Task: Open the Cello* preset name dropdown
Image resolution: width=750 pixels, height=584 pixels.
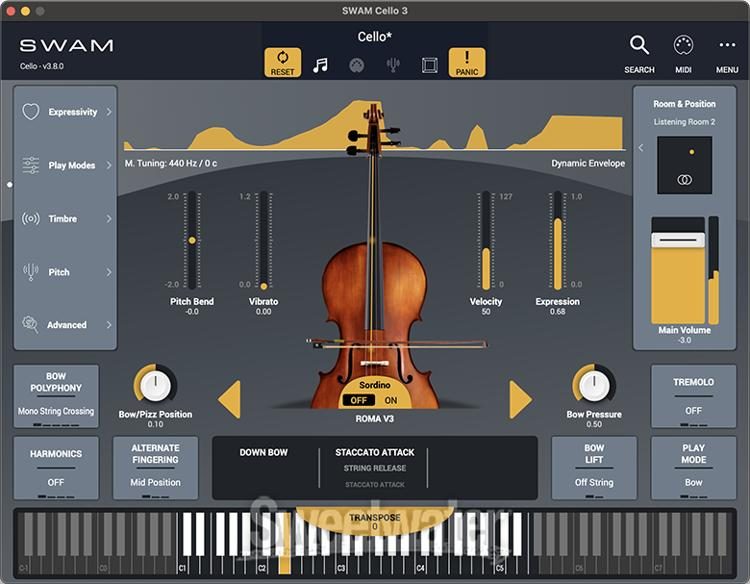Action: click(x=375, y=37)
